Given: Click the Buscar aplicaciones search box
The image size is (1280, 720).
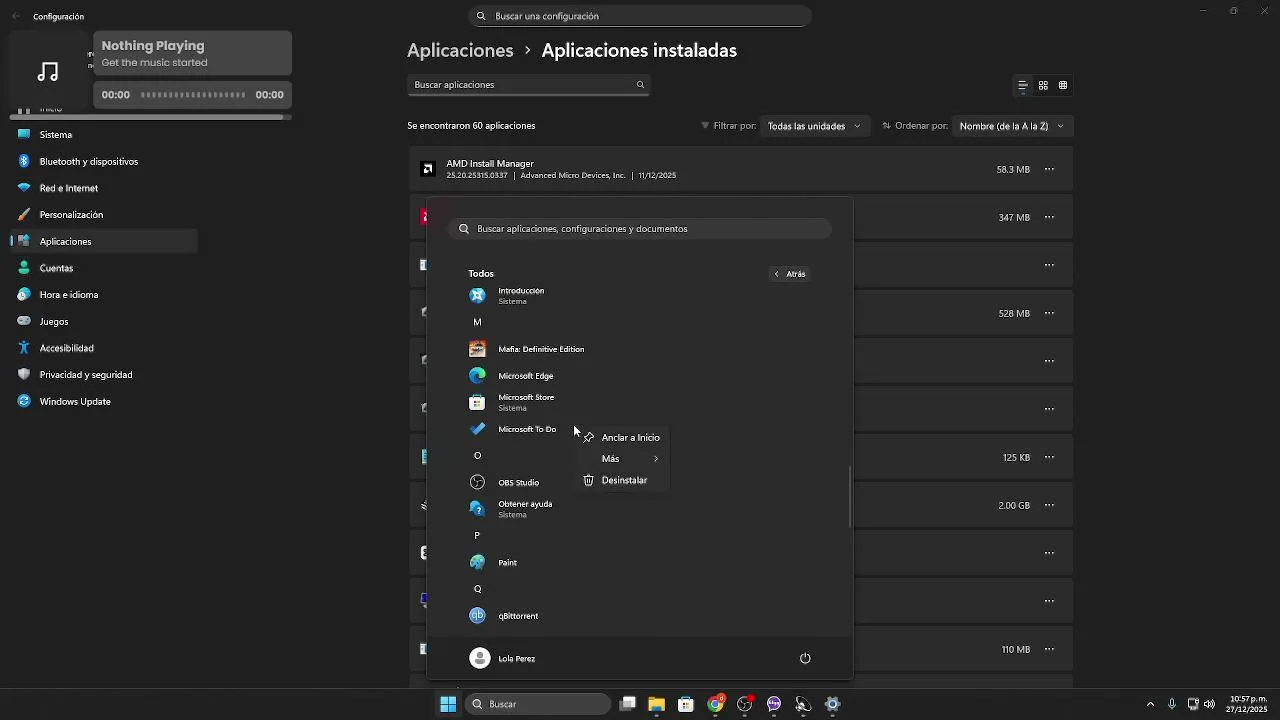Looking at the screenshot, I should click(529, 85).
